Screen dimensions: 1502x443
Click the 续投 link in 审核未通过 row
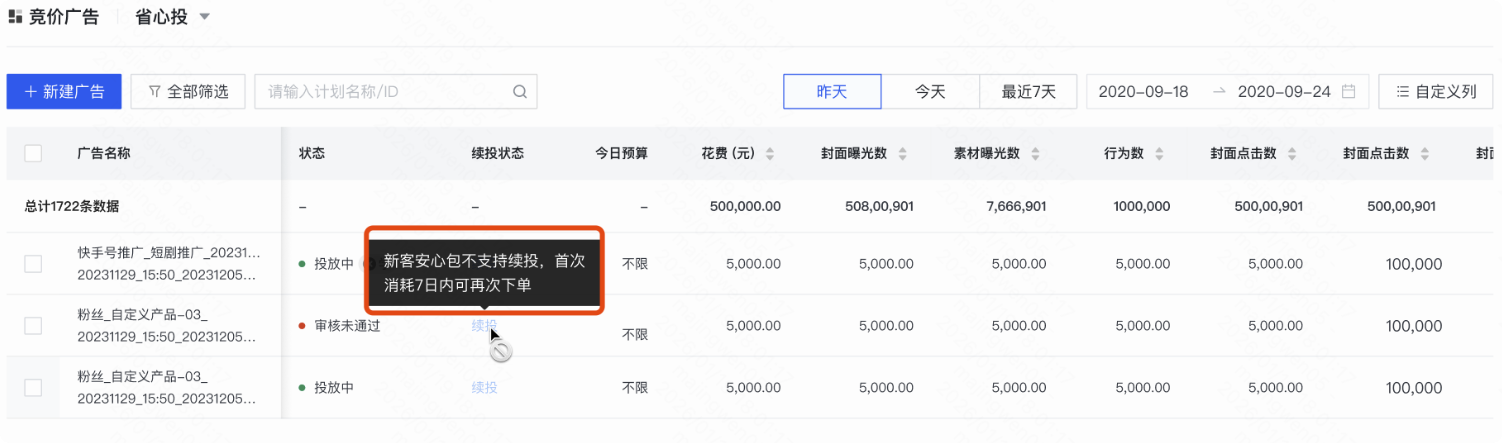pyautogui.click(x=484, y=325)
